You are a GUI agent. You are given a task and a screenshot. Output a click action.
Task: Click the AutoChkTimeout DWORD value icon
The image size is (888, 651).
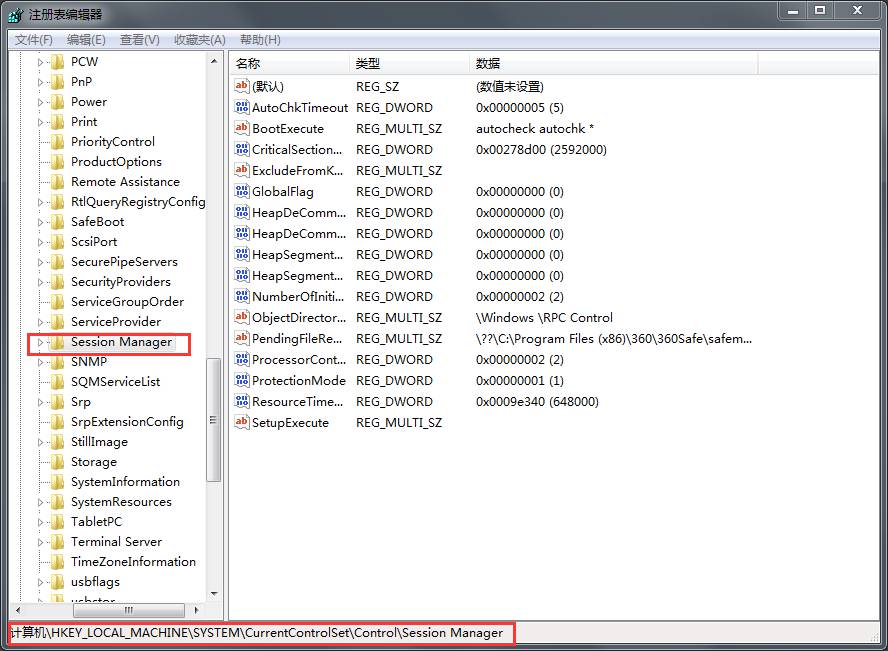[241, 107]
